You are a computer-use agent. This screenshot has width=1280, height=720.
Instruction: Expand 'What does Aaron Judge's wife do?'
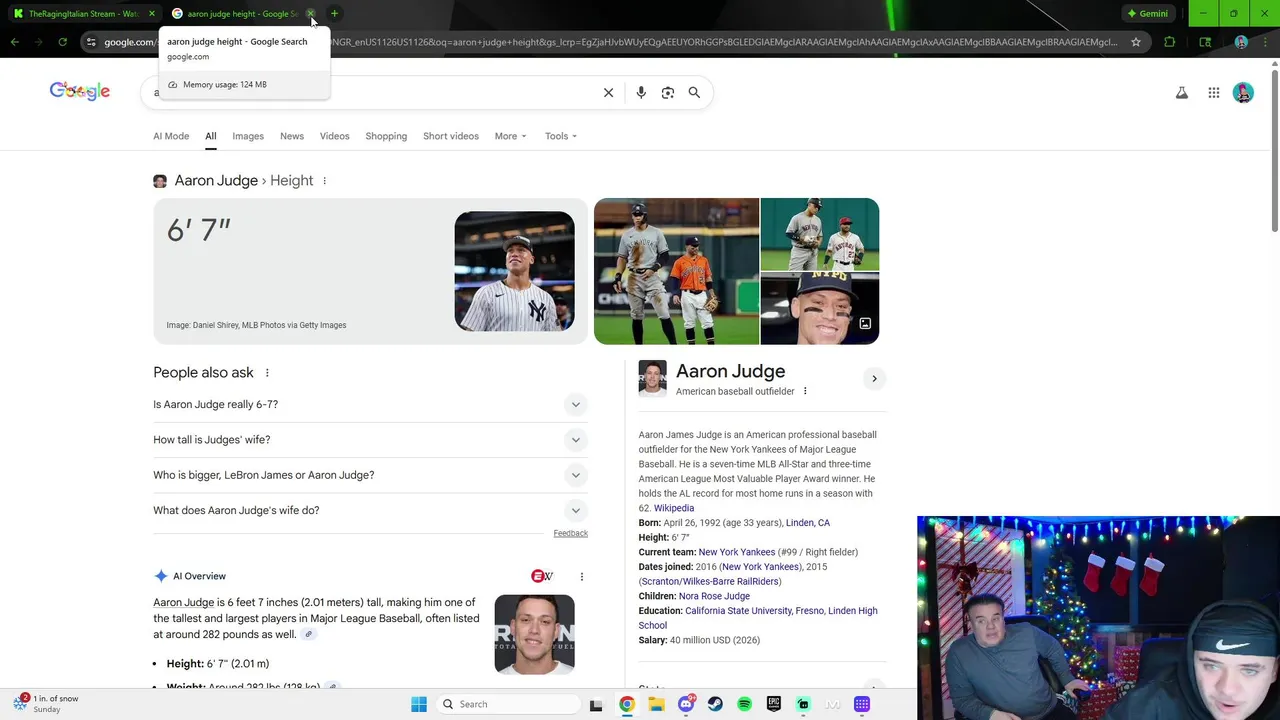click(x=370, y=510)
